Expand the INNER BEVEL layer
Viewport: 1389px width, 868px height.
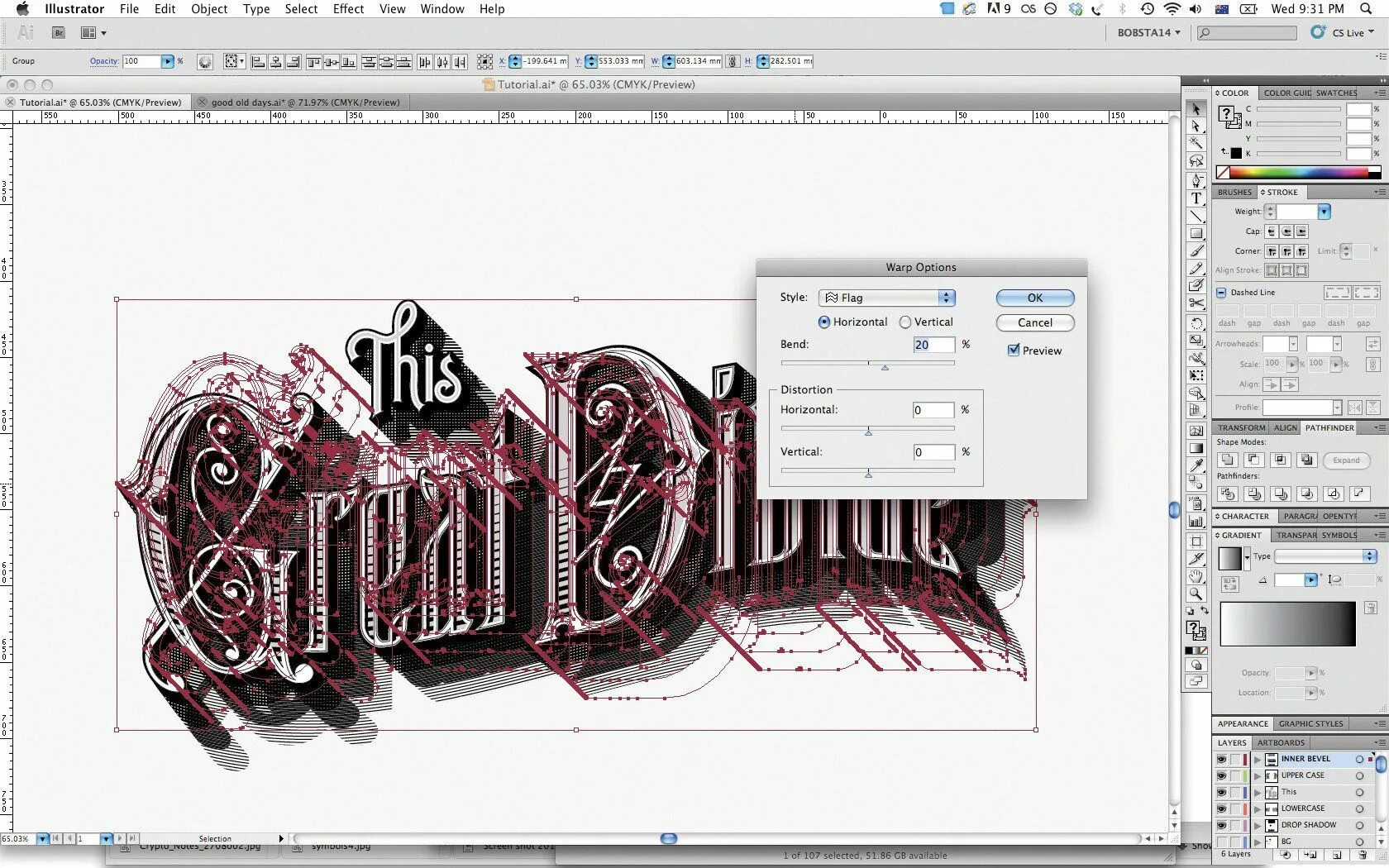click(x=1258, y=759)
